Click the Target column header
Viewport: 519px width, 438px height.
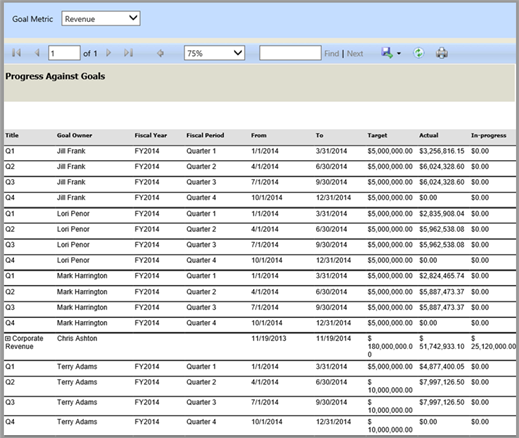(377, 135)
